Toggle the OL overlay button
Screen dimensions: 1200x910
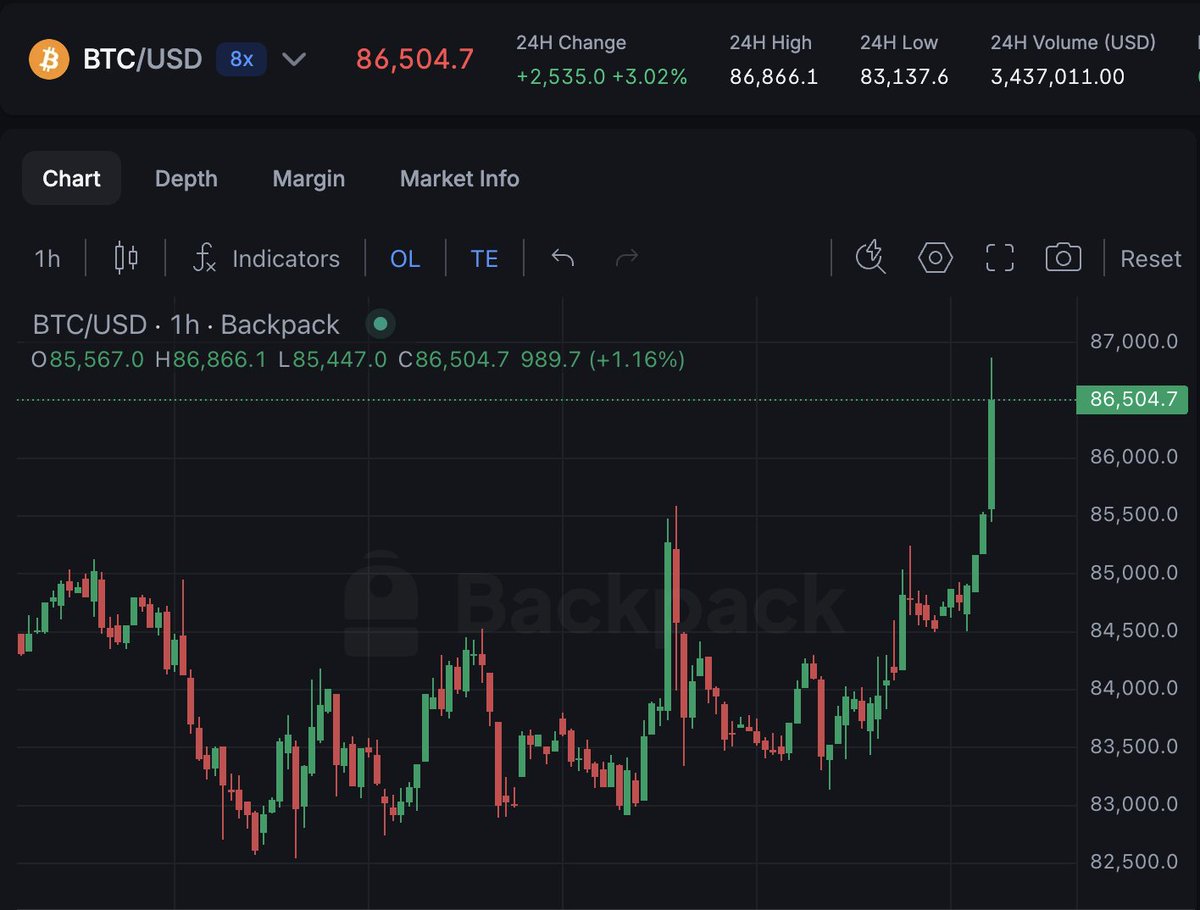click(x=405, y=259)
